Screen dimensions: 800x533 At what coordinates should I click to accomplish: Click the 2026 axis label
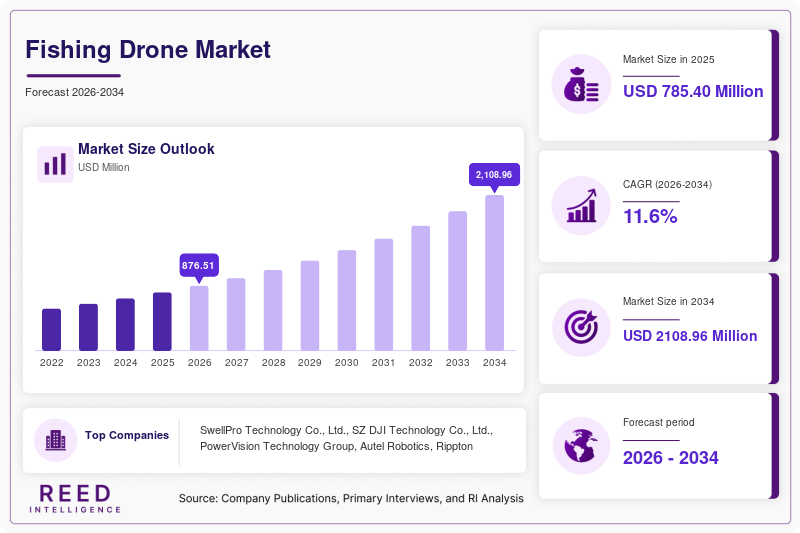[x=199, y=363]
